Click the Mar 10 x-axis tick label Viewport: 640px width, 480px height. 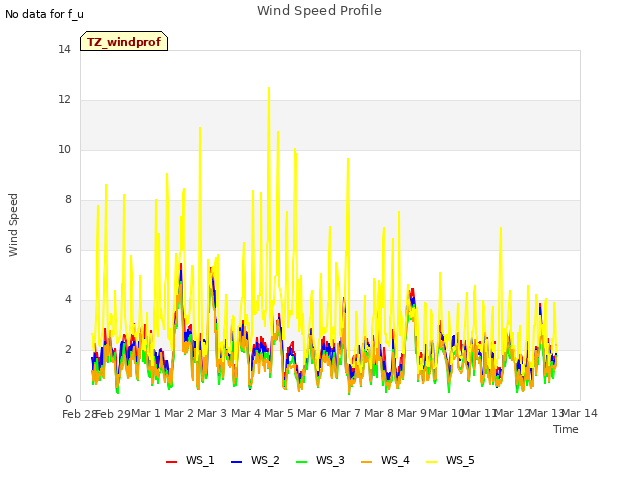coord(446,413)
